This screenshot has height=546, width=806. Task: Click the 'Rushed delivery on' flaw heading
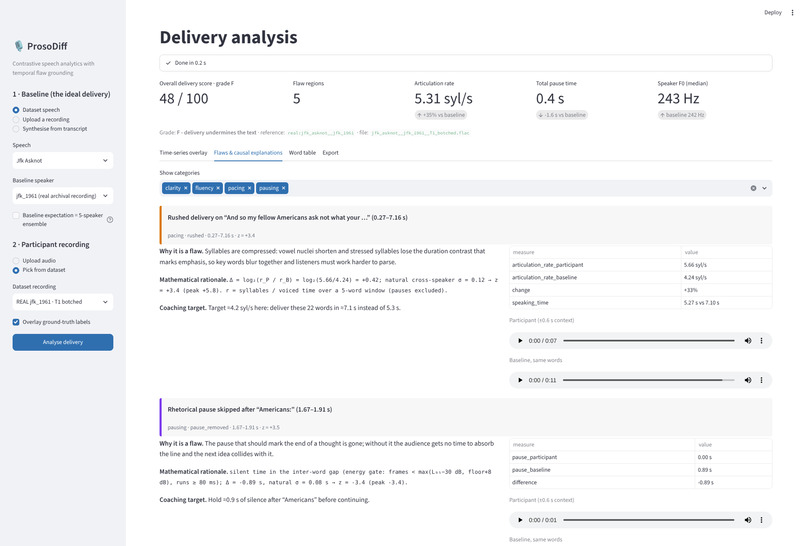click(287, 217)
